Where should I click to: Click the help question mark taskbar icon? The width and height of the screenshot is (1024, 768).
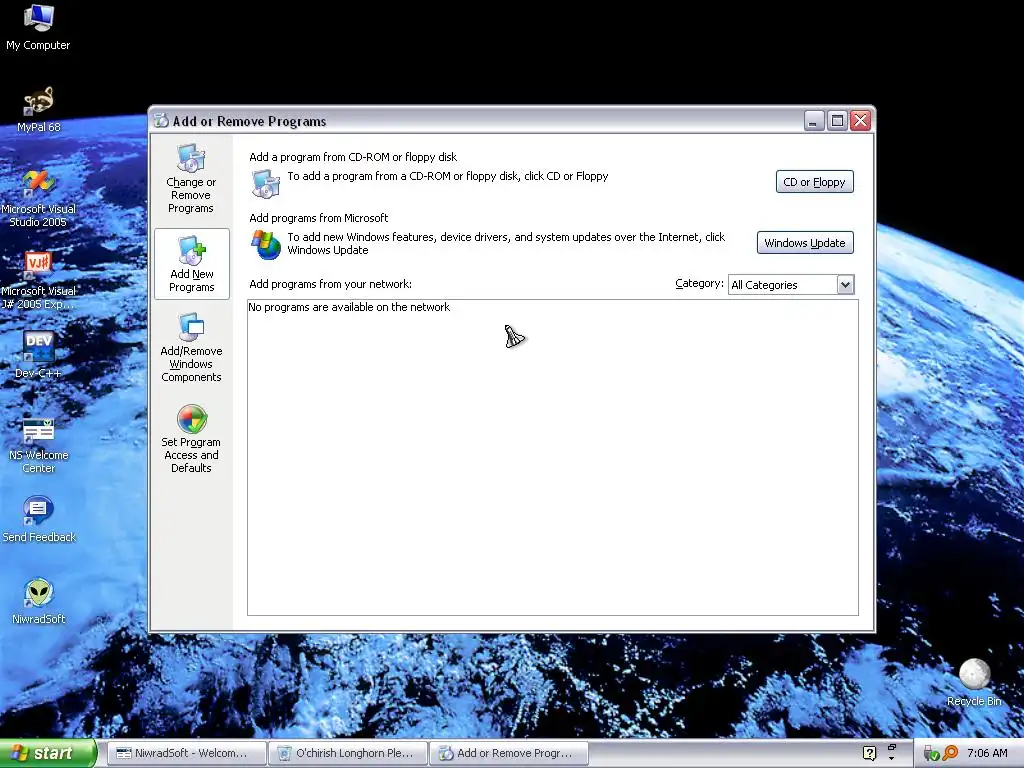point(869,753)
